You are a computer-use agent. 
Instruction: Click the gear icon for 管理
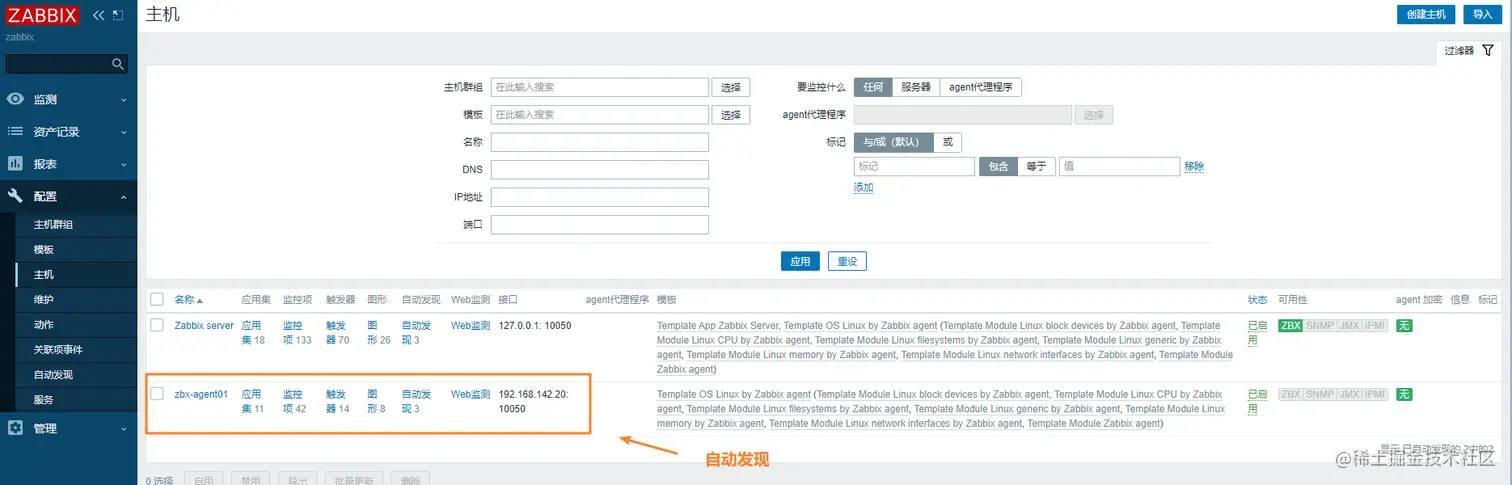tap(15, 428)
